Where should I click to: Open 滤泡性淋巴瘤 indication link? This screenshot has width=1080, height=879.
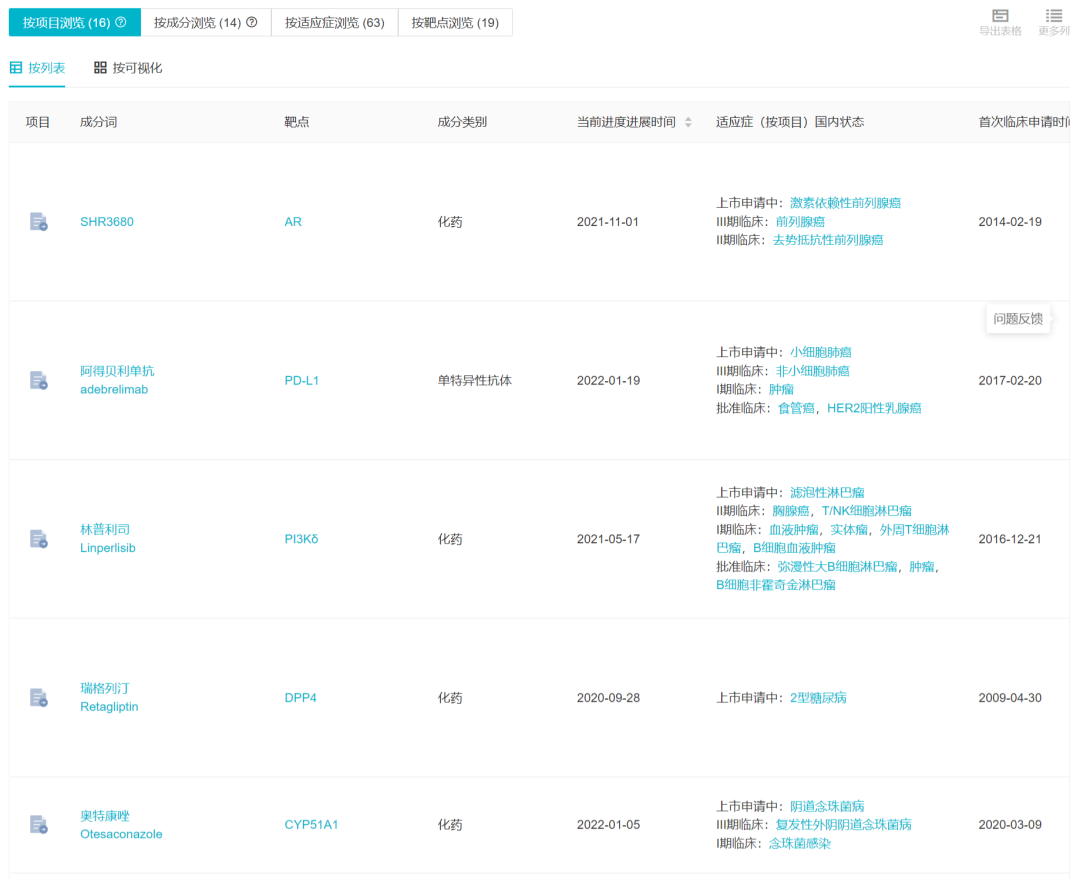(827, 493)
